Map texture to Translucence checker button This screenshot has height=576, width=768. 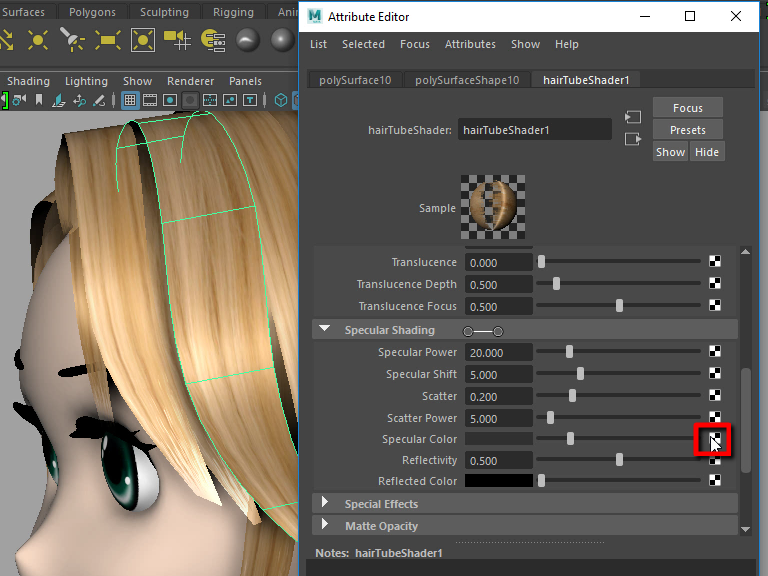point(715,262)
